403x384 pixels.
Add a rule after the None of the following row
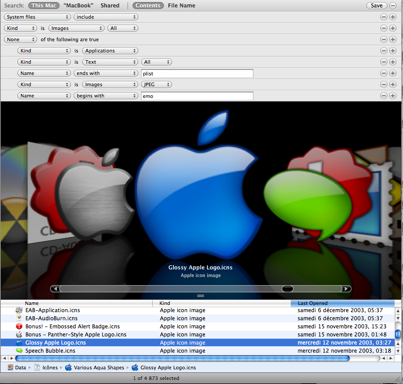393,39
